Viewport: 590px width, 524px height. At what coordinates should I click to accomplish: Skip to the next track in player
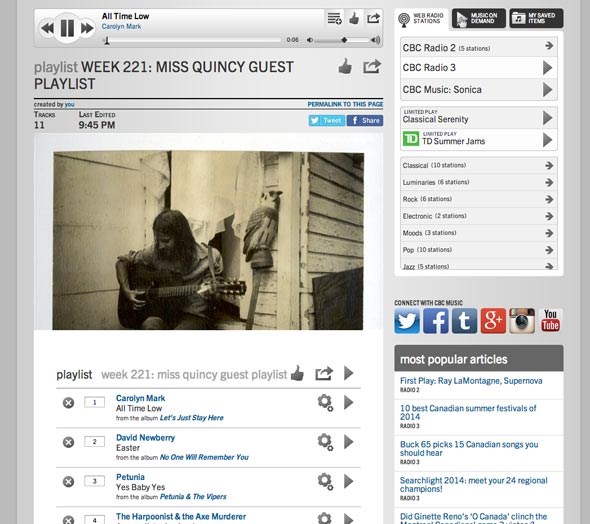tap(87, 28)
